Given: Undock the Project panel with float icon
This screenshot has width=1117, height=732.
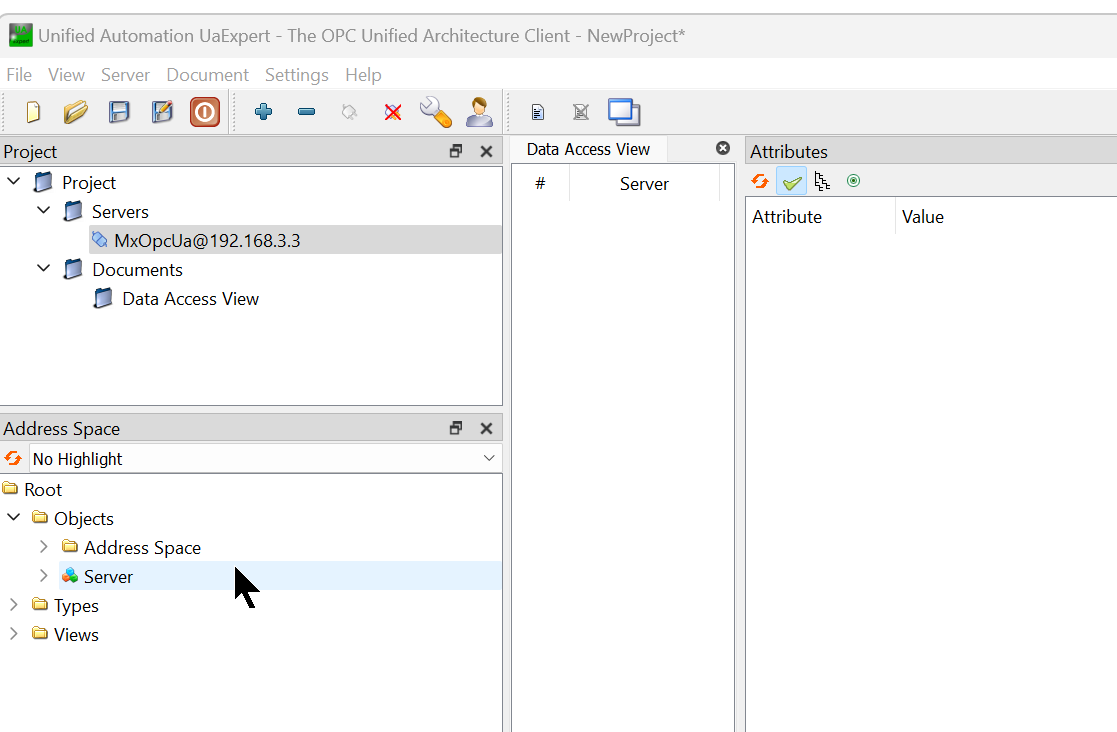Looking at the screenshot, I should coord(456,151).
